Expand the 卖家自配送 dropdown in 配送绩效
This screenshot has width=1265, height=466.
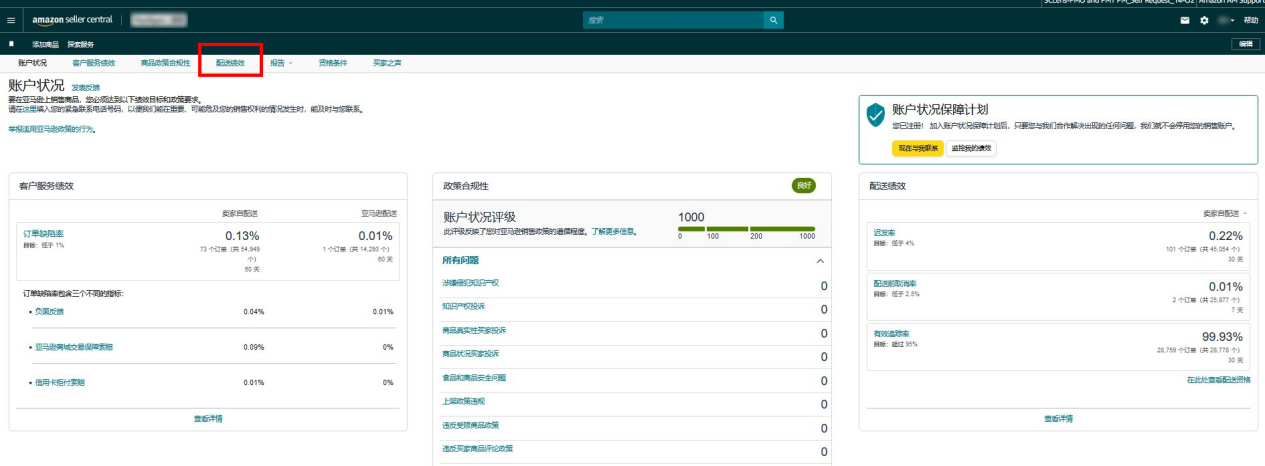tap(1227, 214)
